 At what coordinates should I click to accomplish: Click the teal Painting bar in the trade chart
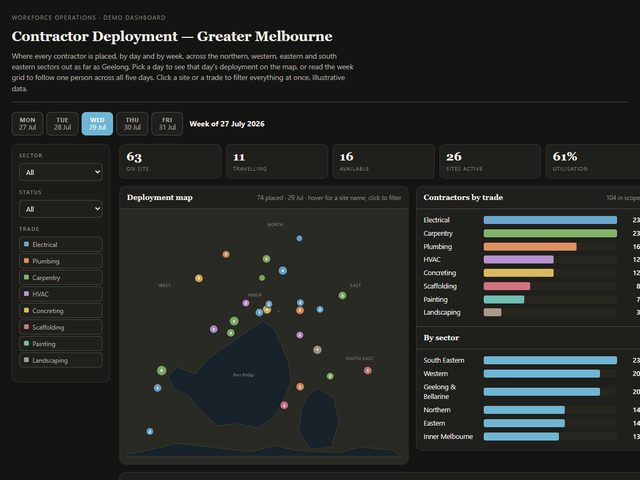pos(504,299)
